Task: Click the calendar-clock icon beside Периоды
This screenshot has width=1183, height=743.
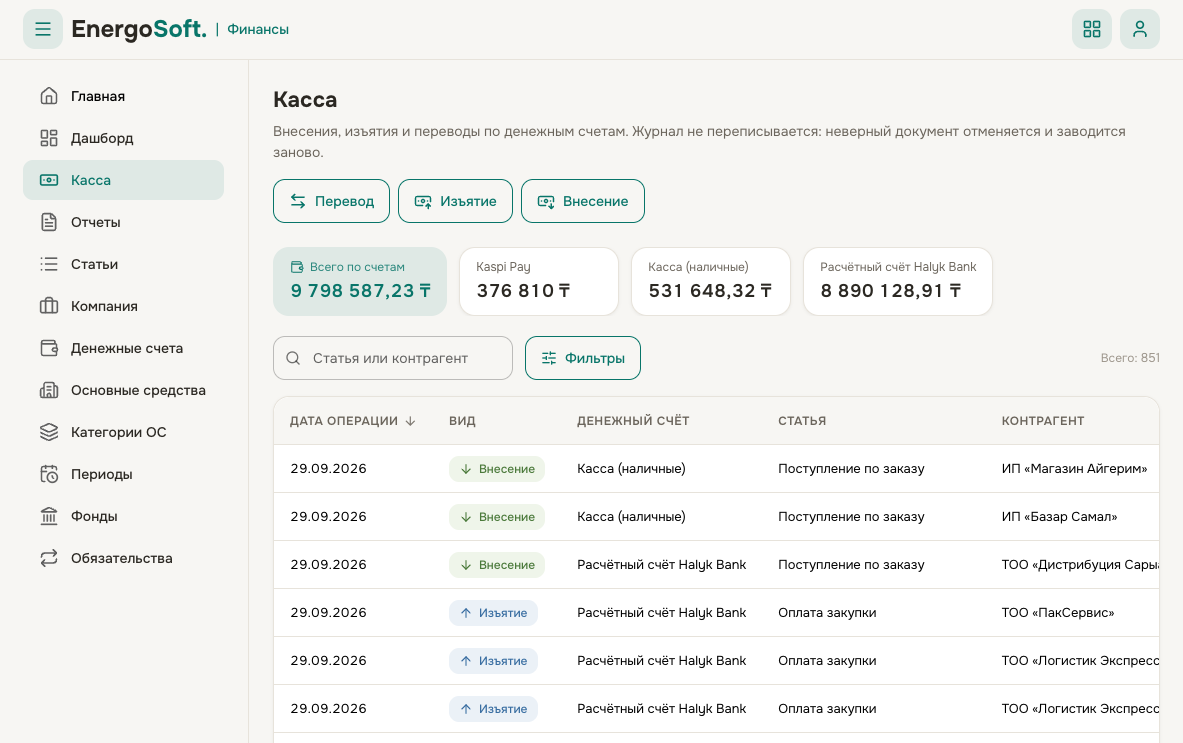Action: click(x=49, y=474)
